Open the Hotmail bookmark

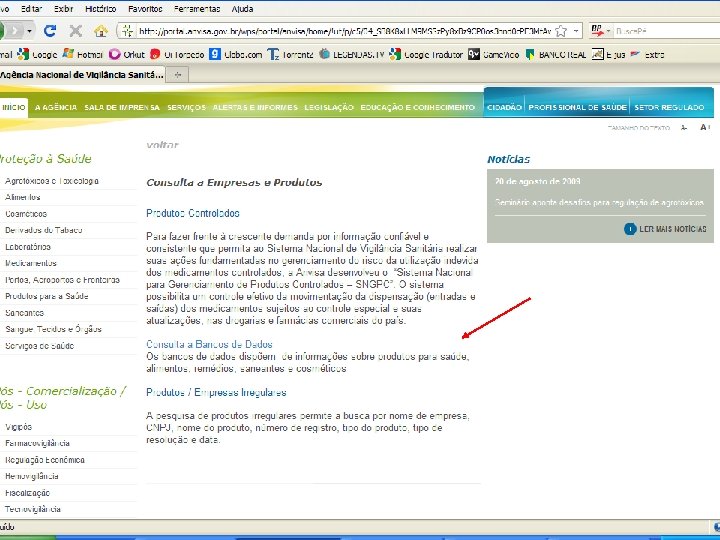pyautogui.click(x=83, y=55)
